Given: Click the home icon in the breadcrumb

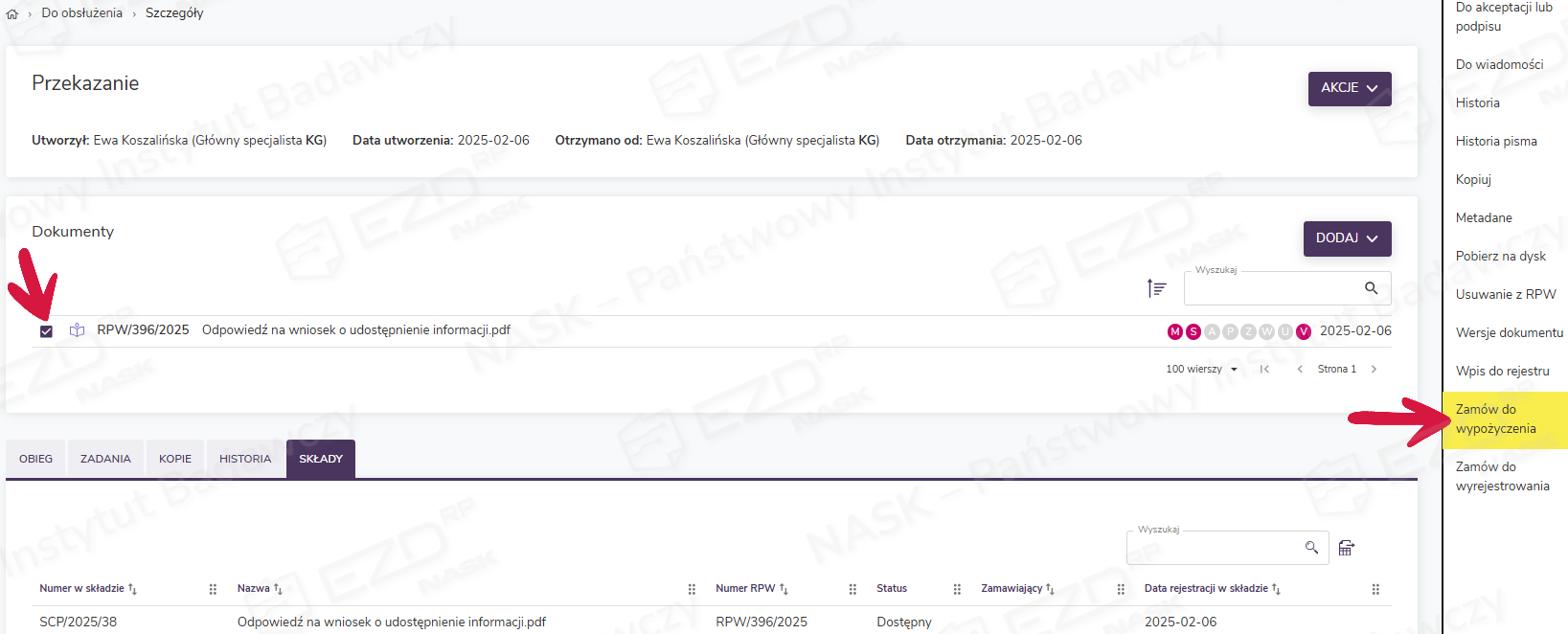Looking at the screenshot, I should [12, 14].
